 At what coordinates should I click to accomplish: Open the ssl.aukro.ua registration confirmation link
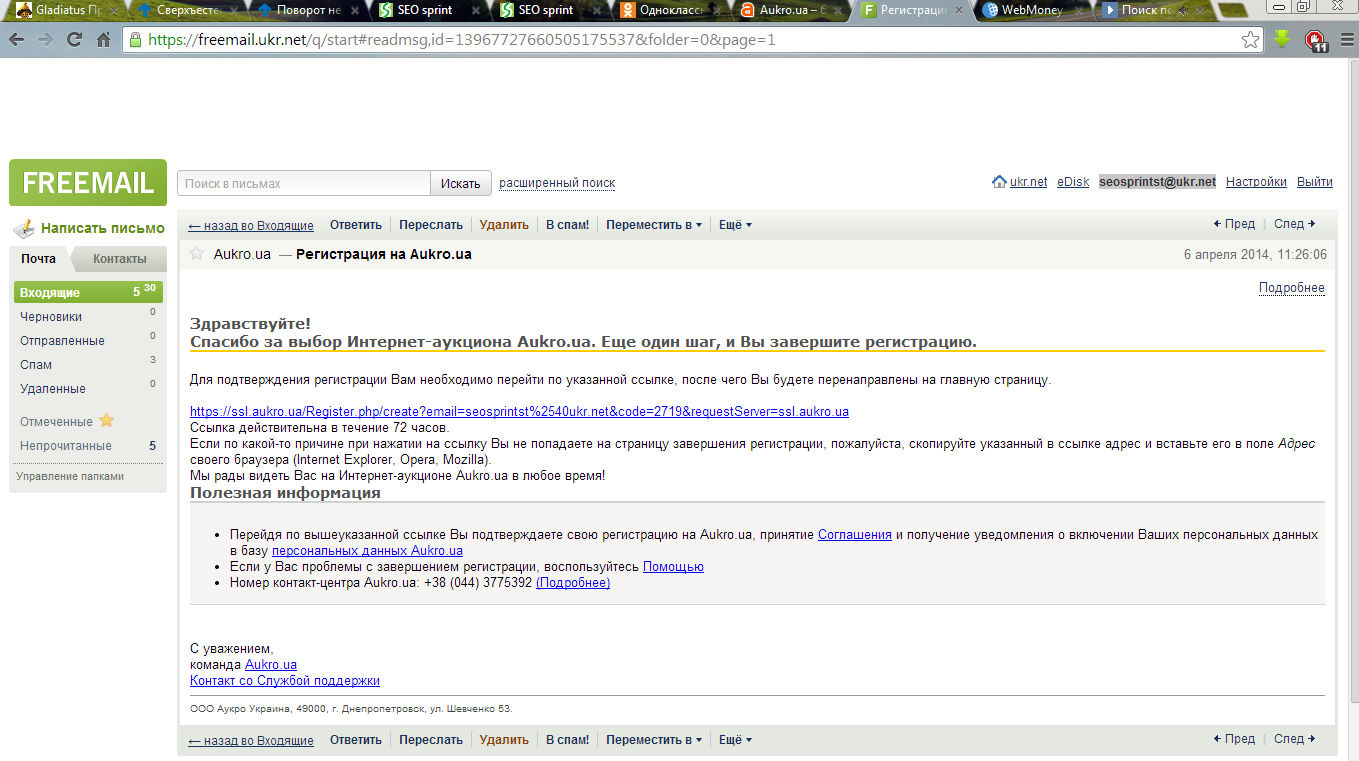tap(519, 411)
